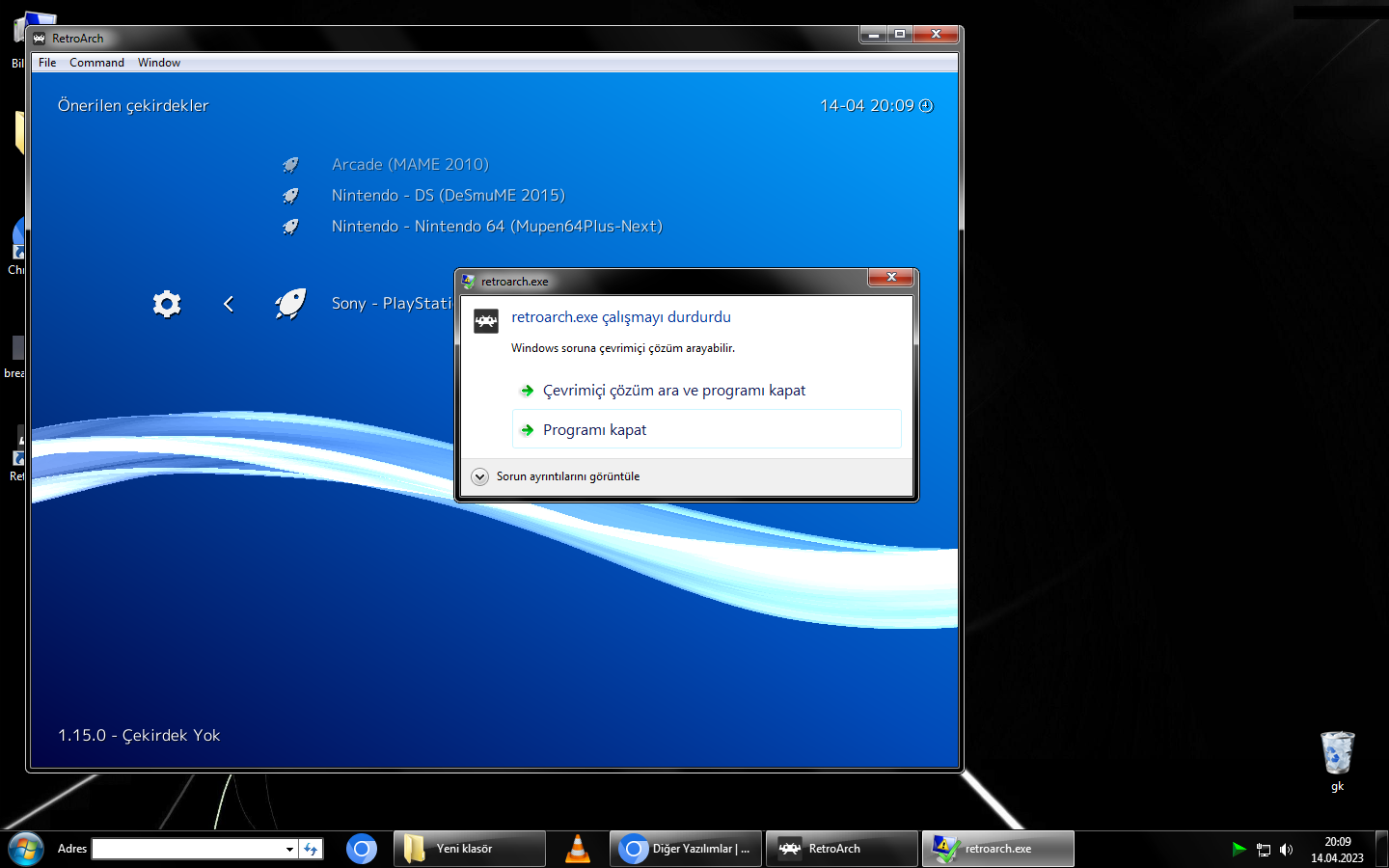Open the Window menu in RetroArch
The height and width of the screenshot is (868, 1389).
(159, 63)
